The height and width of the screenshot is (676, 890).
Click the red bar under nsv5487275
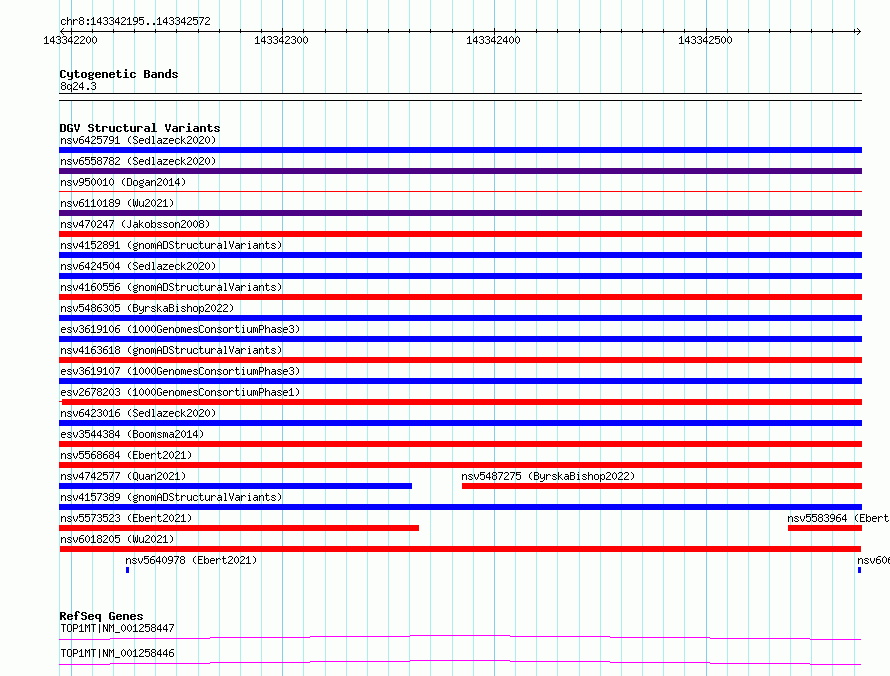pyautogui.click(x=662, y=486)
